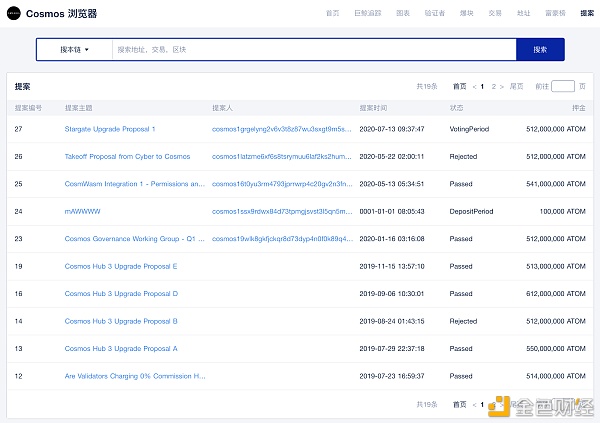Click the 100,000 ATOM deposit cell
600x423 pixels.
click(x=562, y=211)
